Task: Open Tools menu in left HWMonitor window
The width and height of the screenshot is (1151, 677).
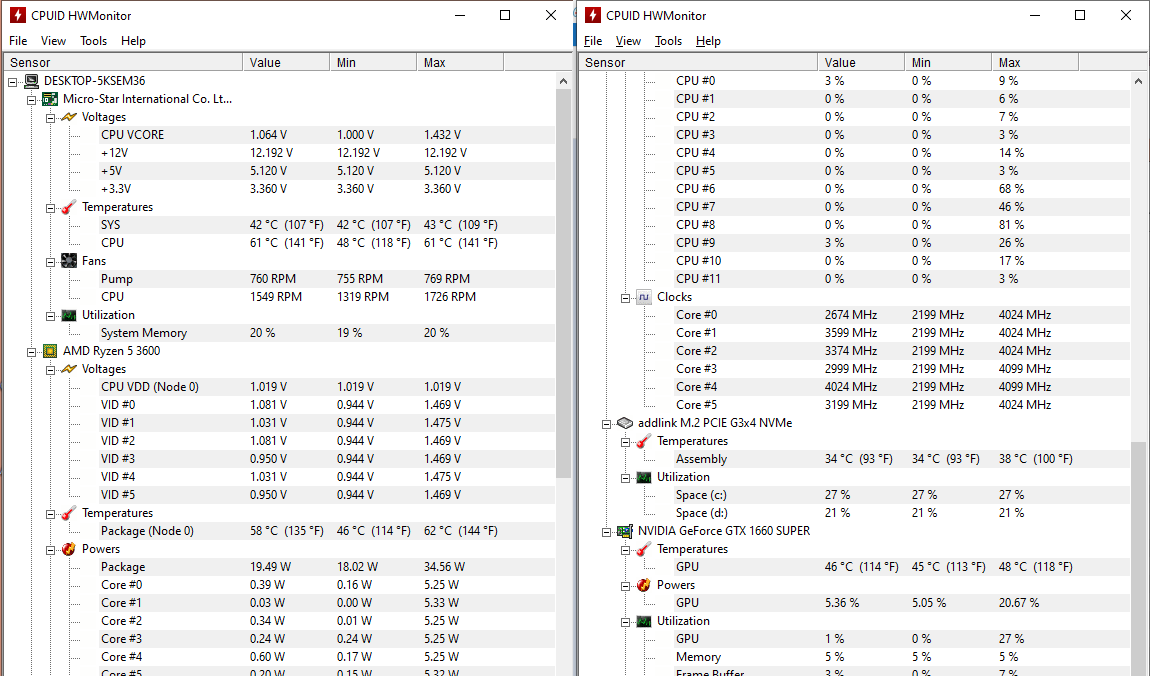Action: (x=93, y=41)
